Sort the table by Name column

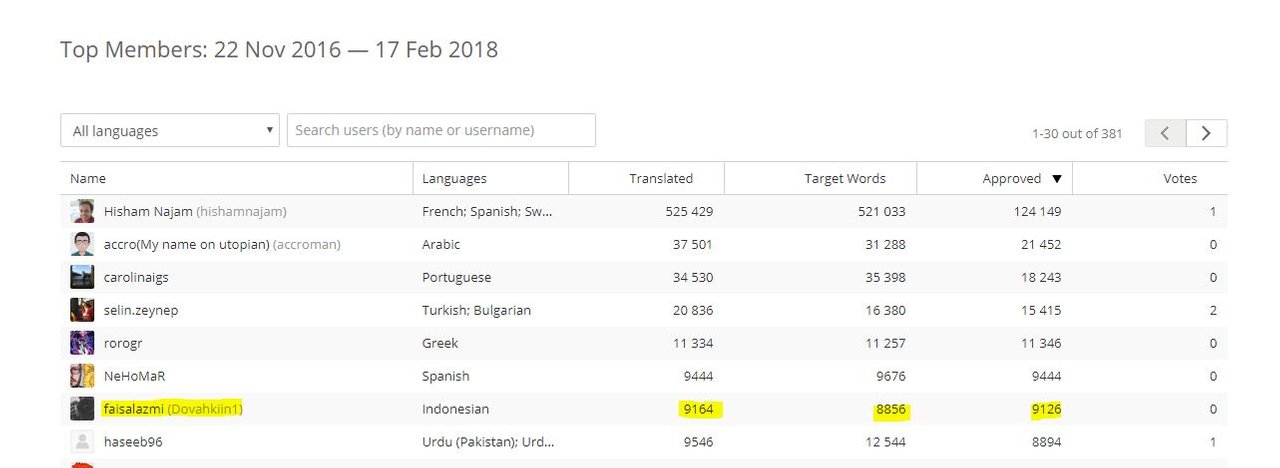pyautogui.click(x=88, y=178)
